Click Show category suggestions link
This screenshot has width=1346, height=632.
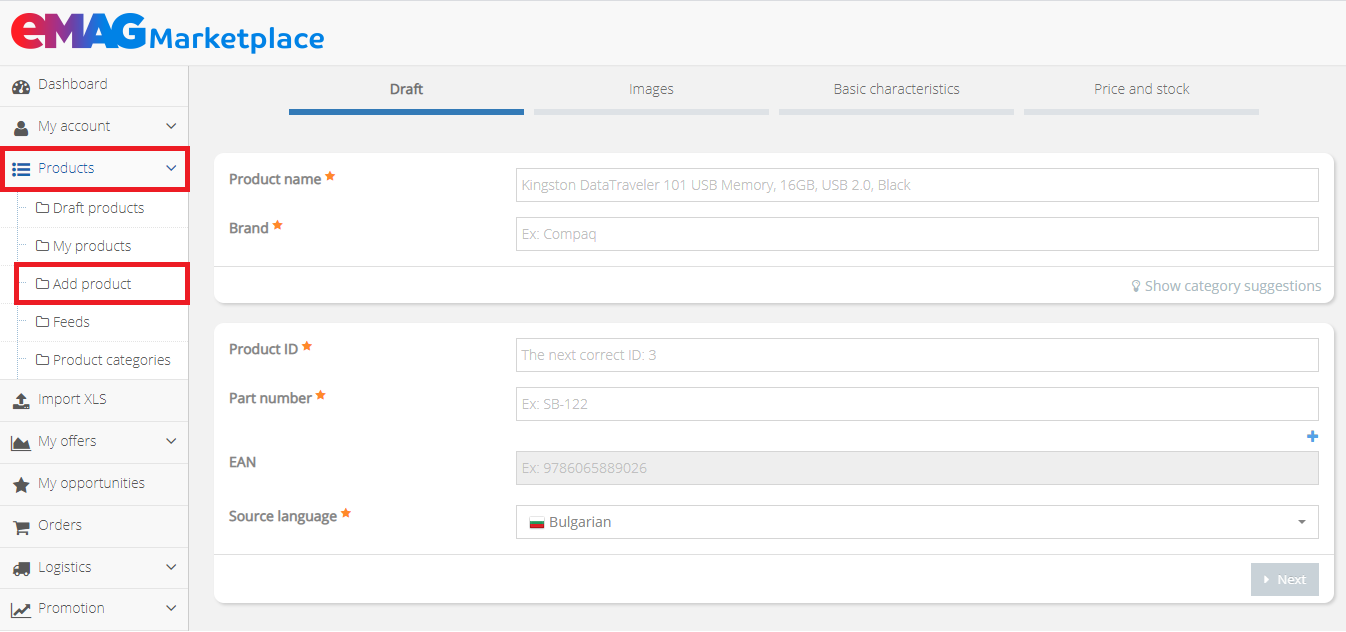point(1226,286)
